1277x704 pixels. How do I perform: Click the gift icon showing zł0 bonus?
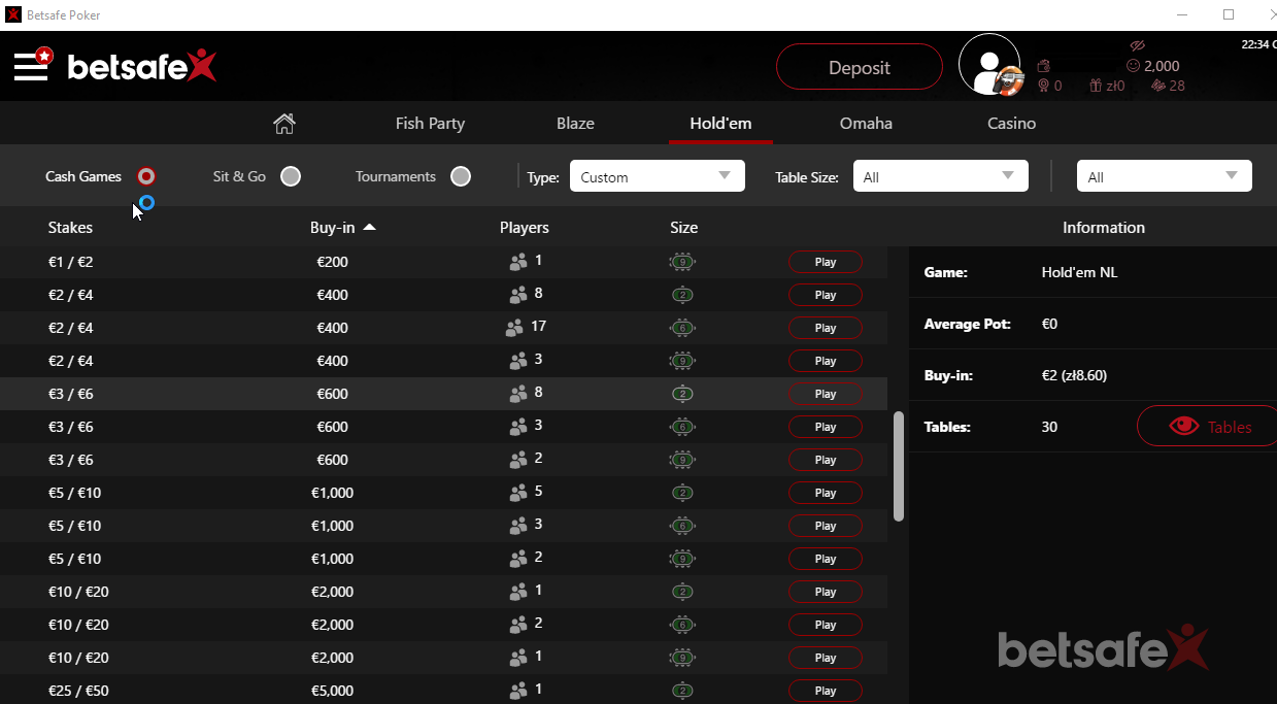(1095, 85)
